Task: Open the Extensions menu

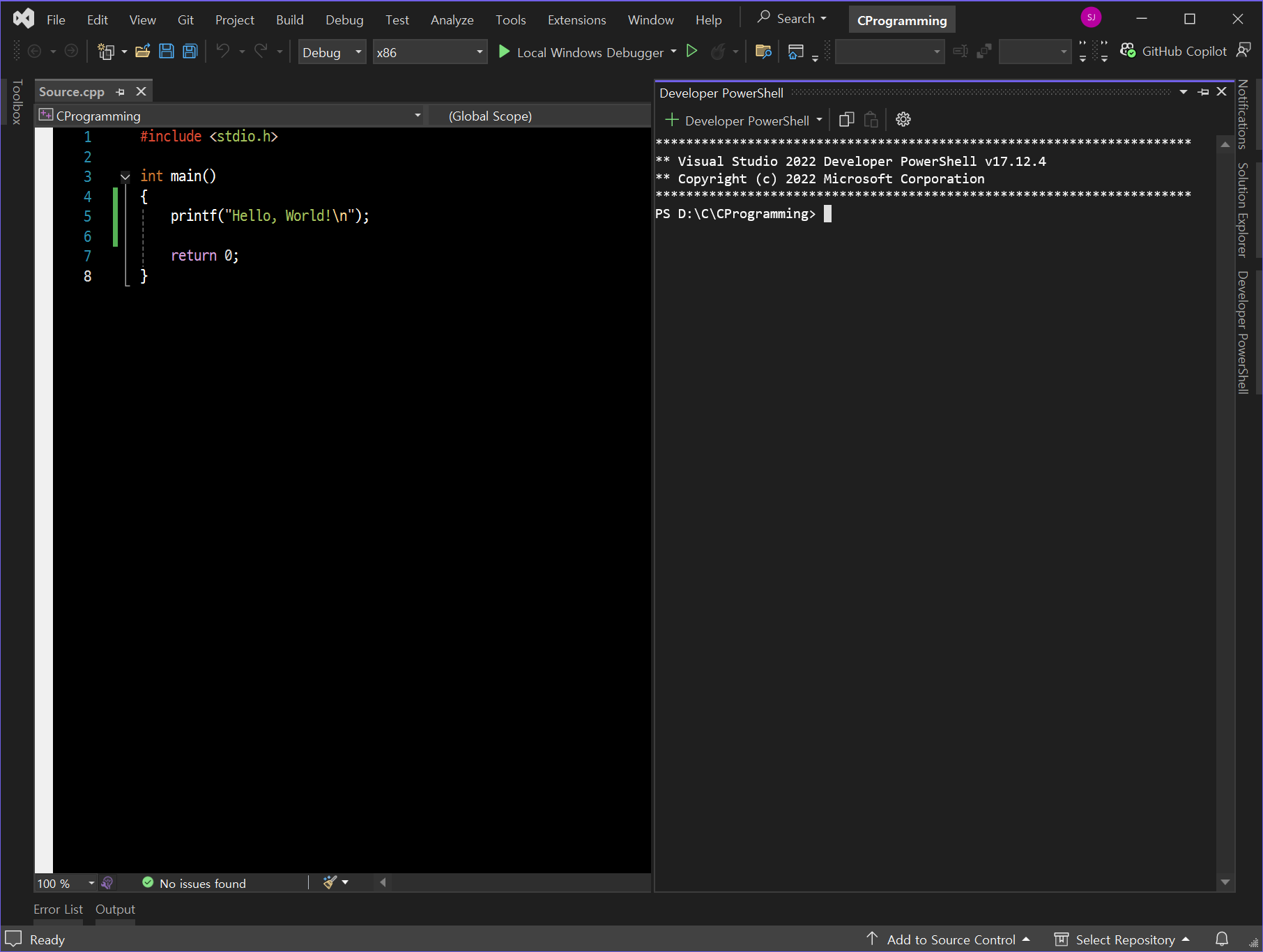Action: pos(576,20)
